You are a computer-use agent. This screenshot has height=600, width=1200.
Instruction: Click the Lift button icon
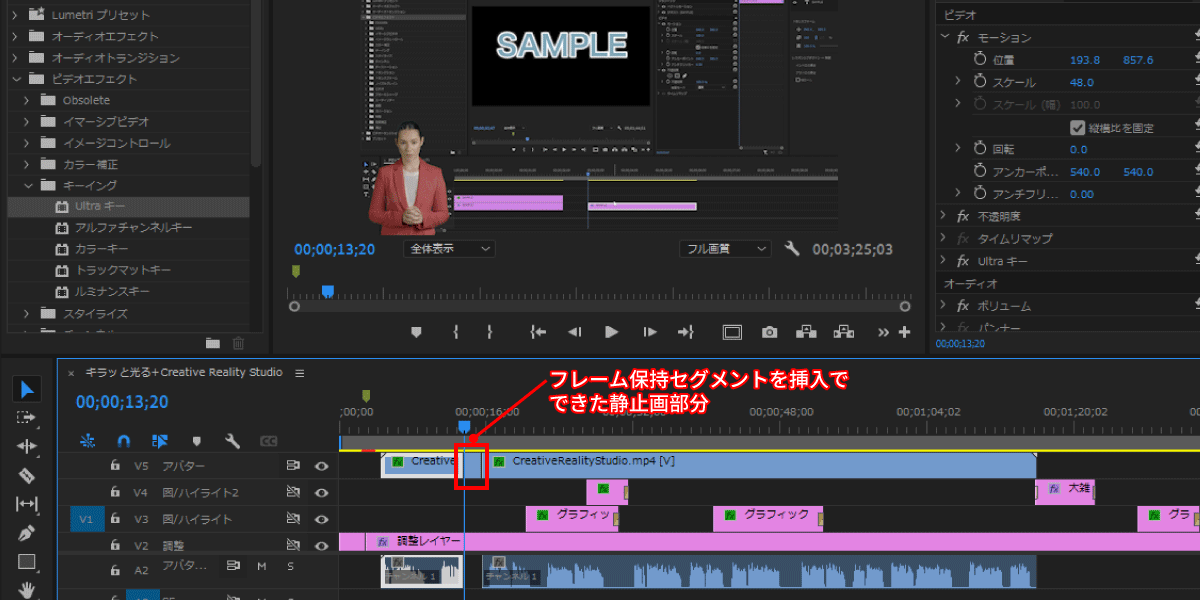806,332
